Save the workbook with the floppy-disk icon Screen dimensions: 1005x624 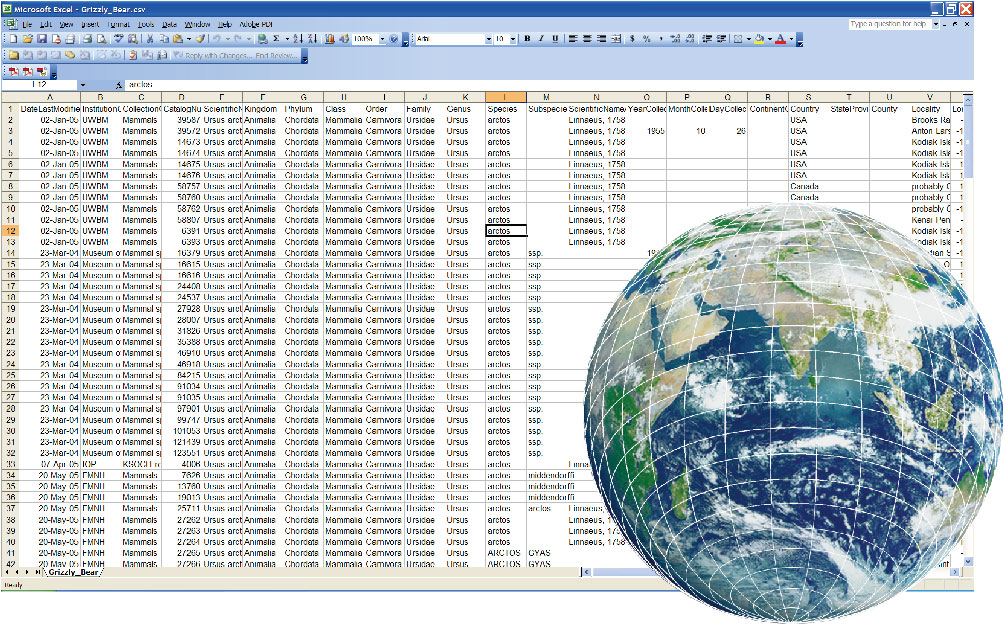tap(42, 39)
